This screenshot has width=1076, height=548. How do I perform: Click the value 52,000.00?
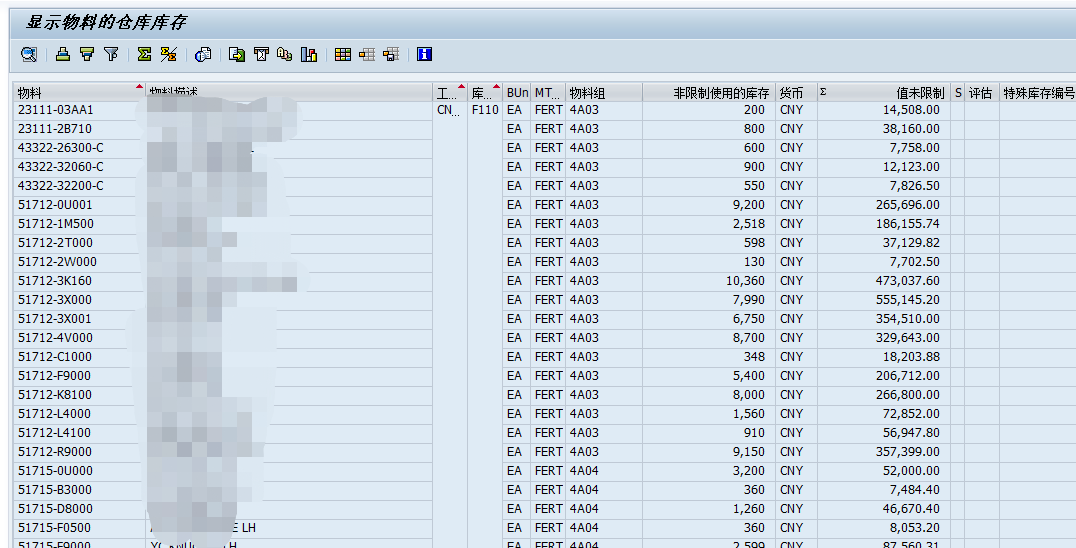[911, 471]
